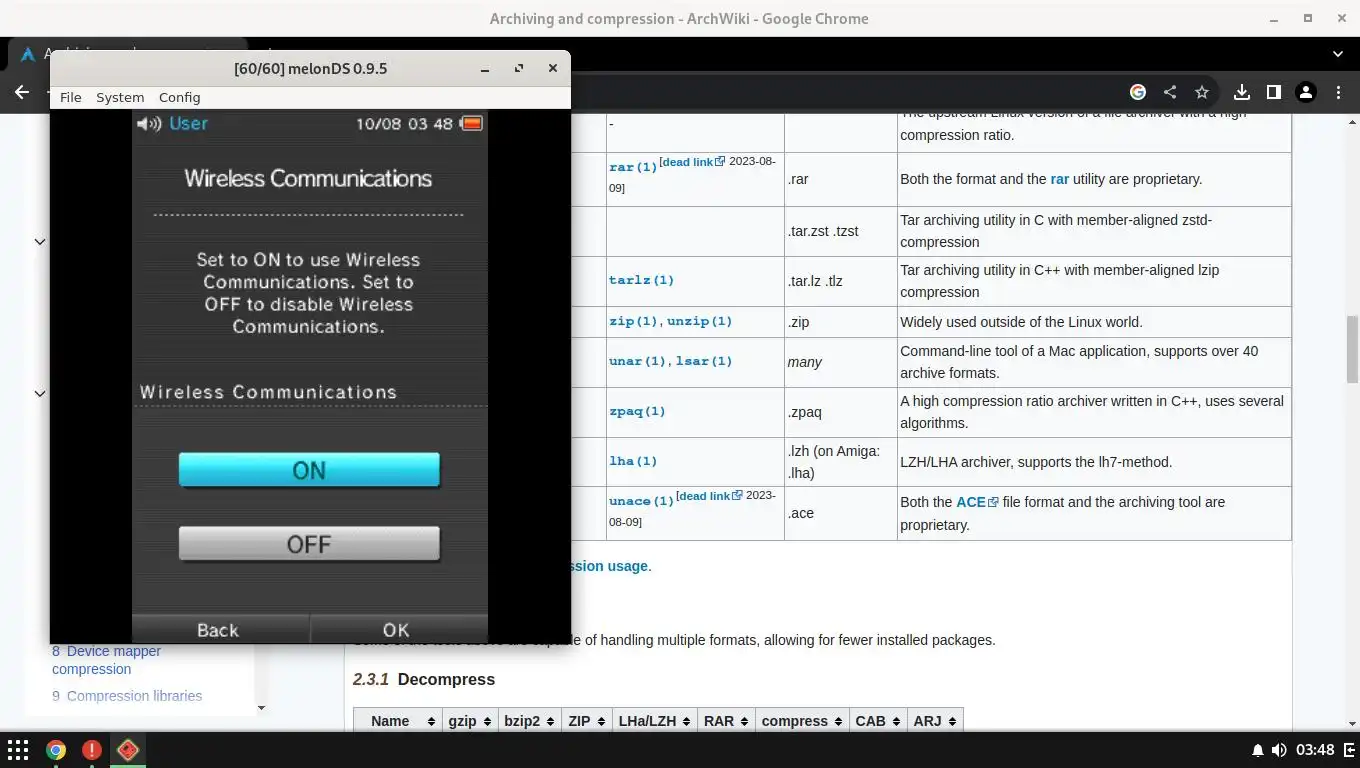Go back with Chrome's back arrow
The height and width of the screenshot is (768, 1360).
(22, 92)
